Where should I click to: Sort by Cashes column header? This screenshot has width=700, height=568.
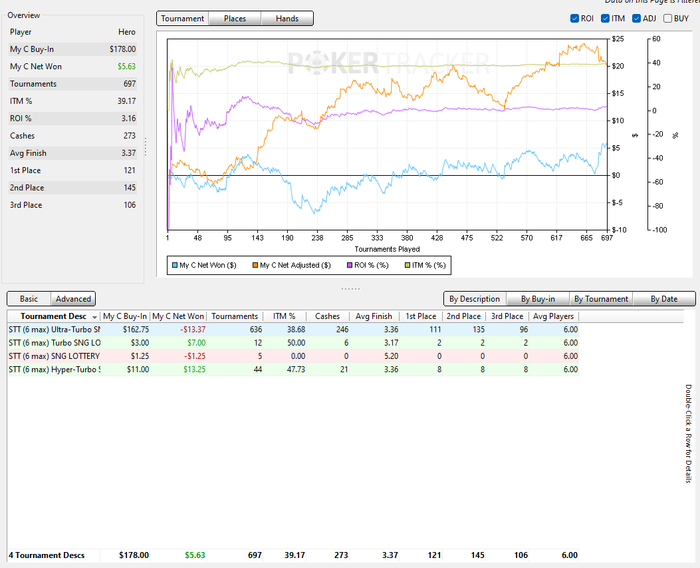tap(327, 316)
